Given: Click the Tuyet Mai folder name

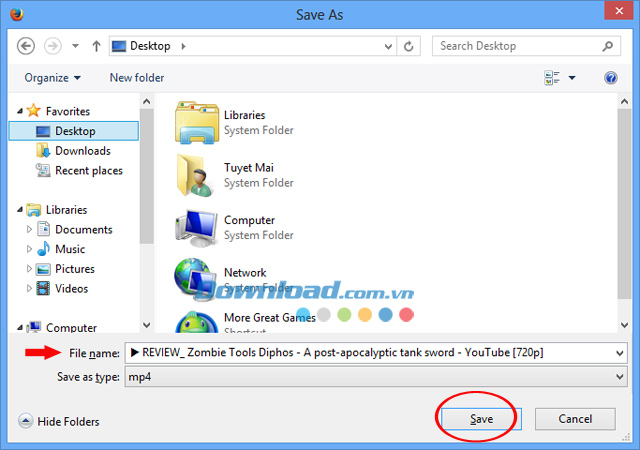Looking at the screenshot, I should [249, 167].
